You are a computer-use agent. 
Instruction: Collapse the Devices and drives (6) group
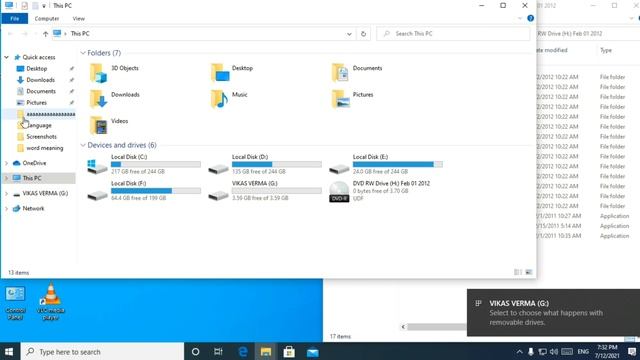point(83,145)
